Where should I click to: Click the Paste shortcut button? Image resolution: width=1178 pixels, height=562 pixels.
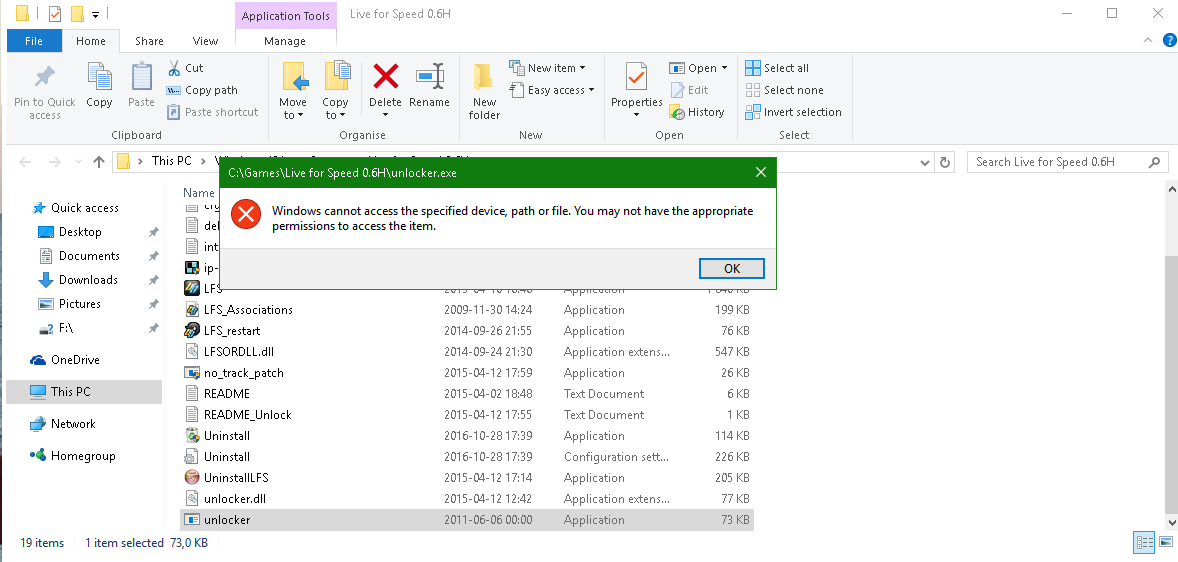pyautogui.click(x=213, y=112)
